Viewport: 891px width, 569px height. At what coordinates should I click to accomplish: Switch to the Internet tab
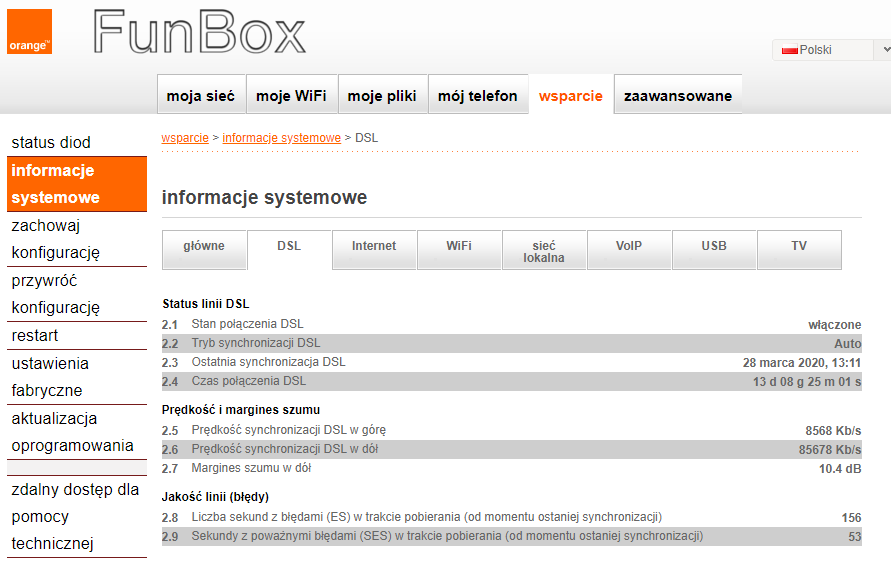pyautogui.click(x=374, y=247)
